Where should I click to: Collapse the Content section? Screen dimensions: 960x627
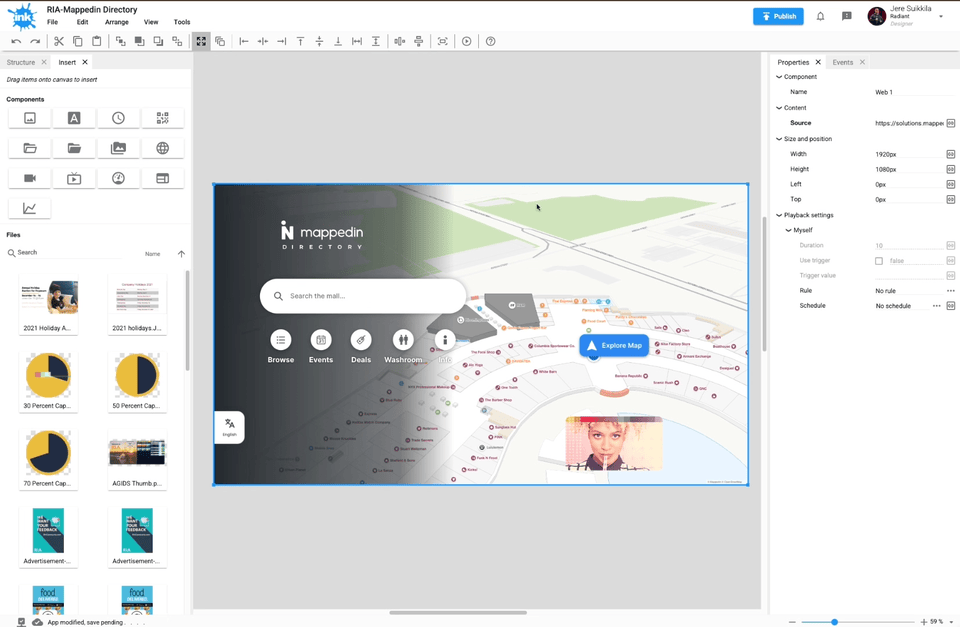[x=779, y=108]
